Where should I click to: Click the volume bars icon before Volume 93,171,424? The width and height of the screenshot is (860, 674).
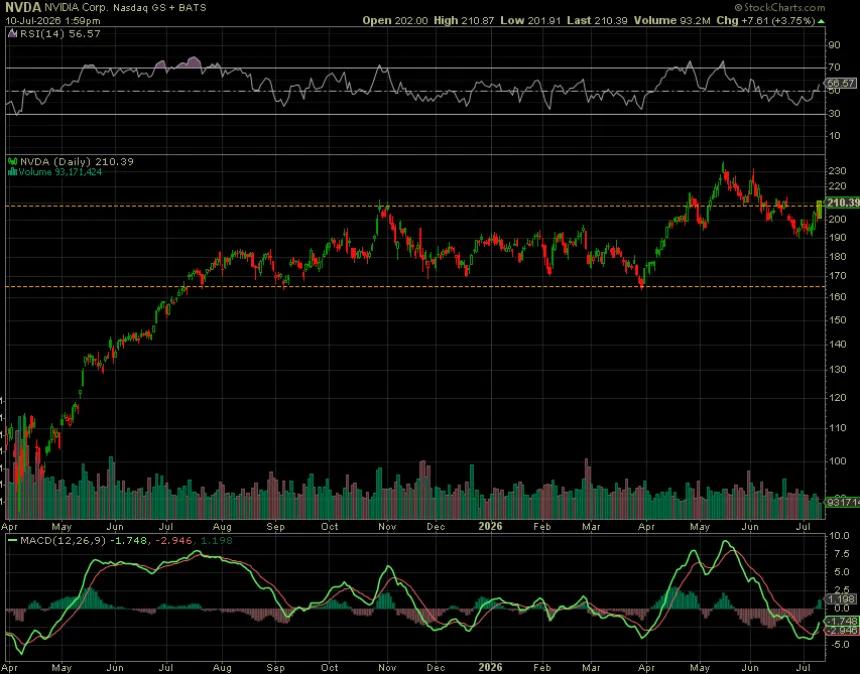pos(13,172)
